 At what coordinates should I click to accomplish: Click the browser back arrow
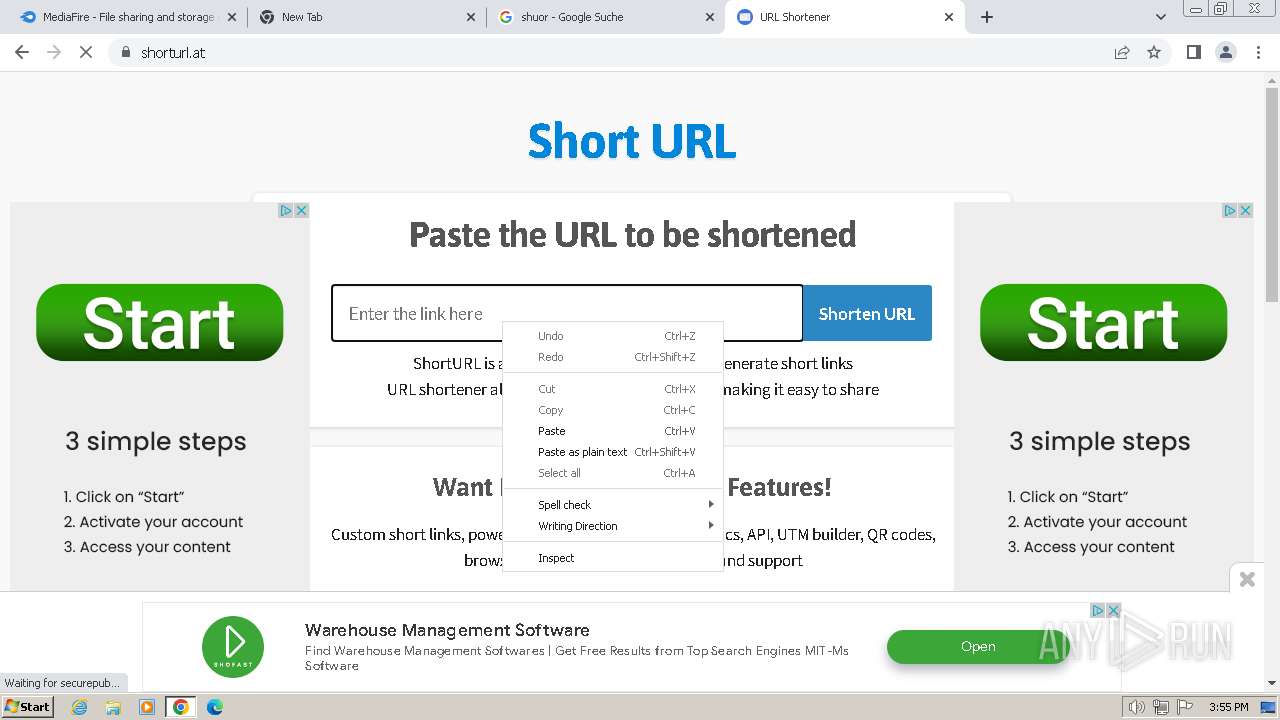coord(22,52)
